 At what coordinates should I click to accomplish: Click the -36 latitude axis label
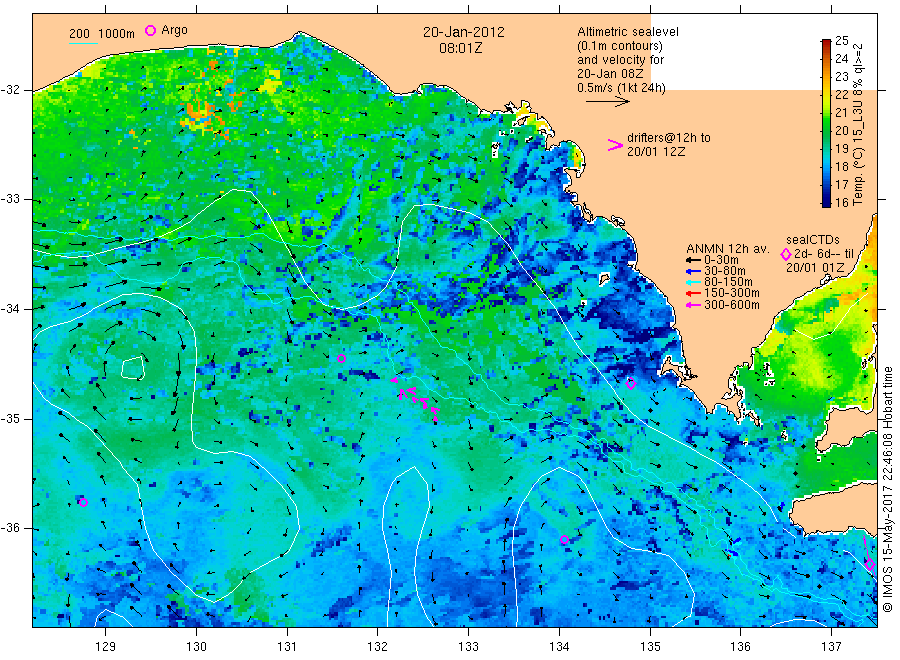point(11,528)
